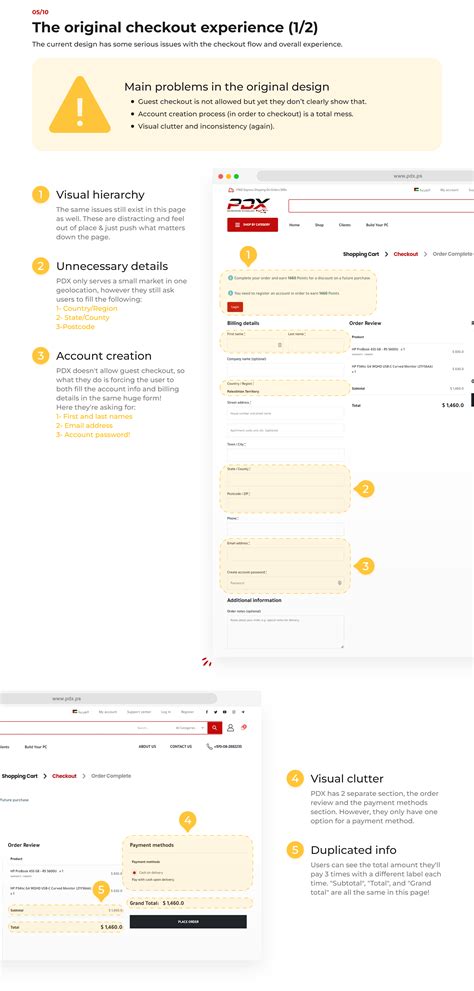Click the icon inside the First name field

pos(280,345)
